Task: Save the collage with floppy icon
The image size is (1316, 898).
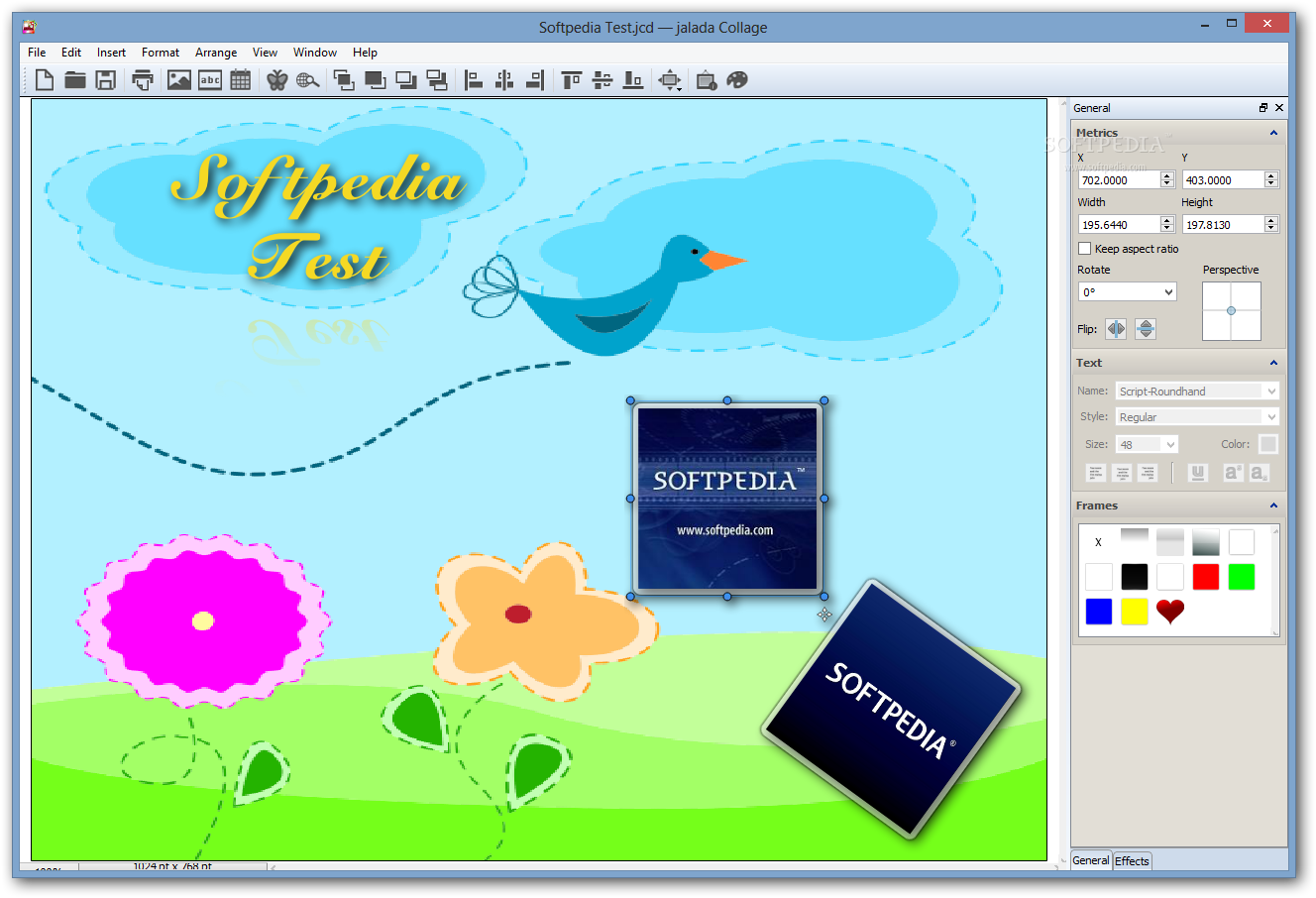Action: (x=106, y=80)
